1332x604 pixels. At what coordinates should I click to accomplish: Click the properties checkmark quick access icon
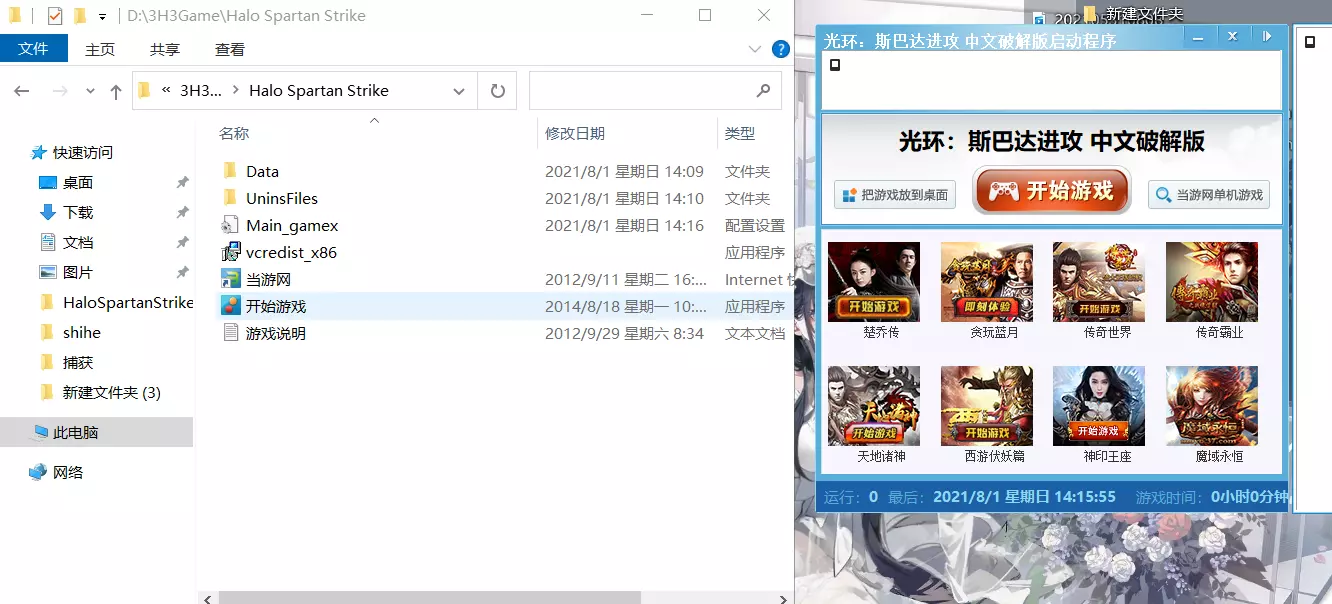(x=55, y=16)
